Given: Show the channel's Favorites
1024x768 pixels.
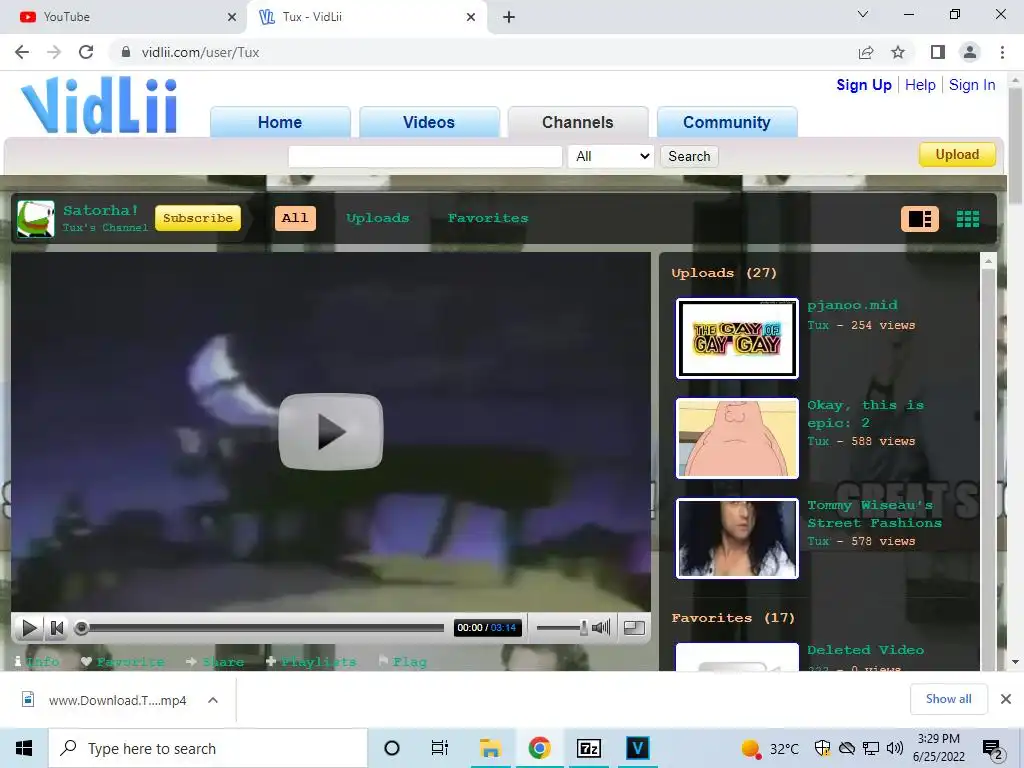Looking at the screenshot, I should click(488, 218).
